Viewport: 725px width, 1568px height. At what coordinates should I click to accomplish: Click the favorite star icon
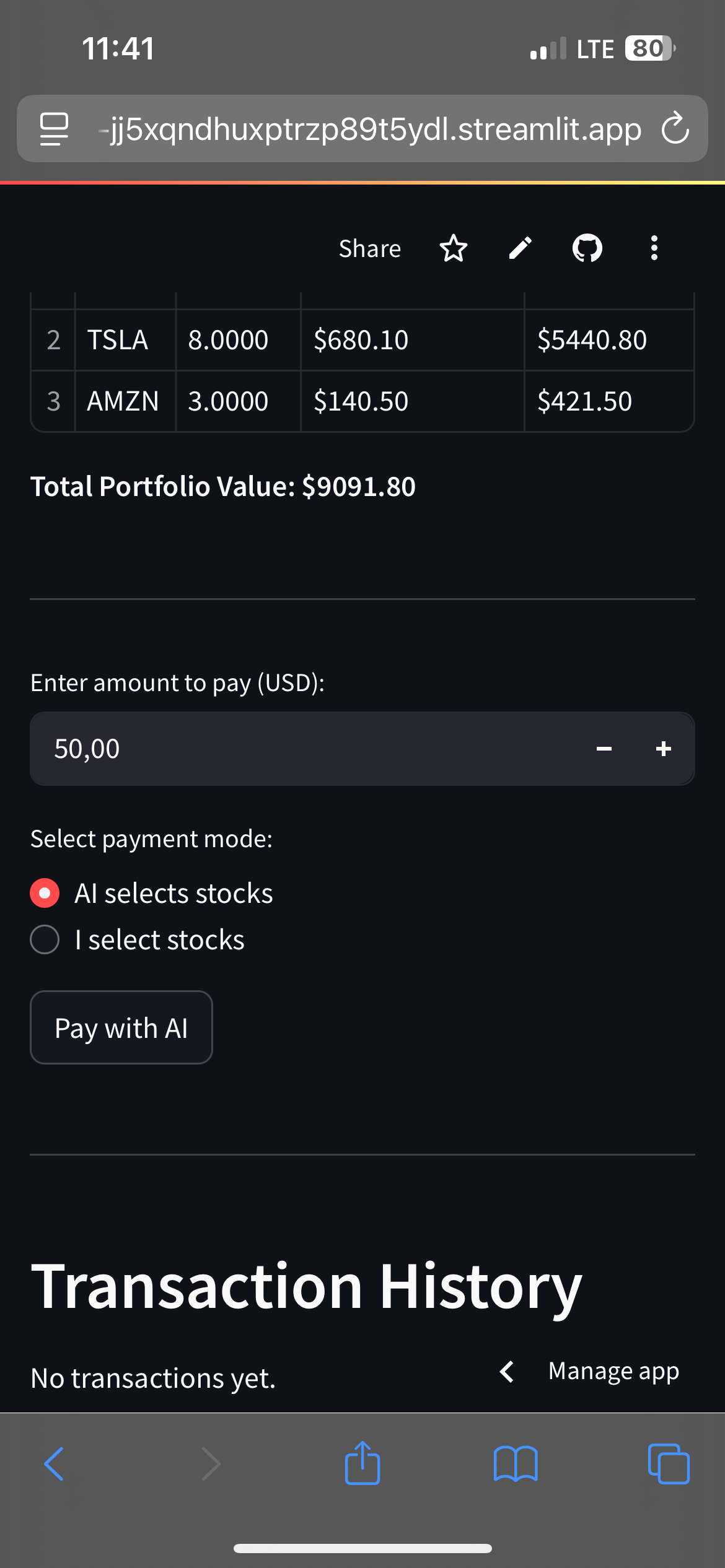pyautogui.click(x=453, y=249)
